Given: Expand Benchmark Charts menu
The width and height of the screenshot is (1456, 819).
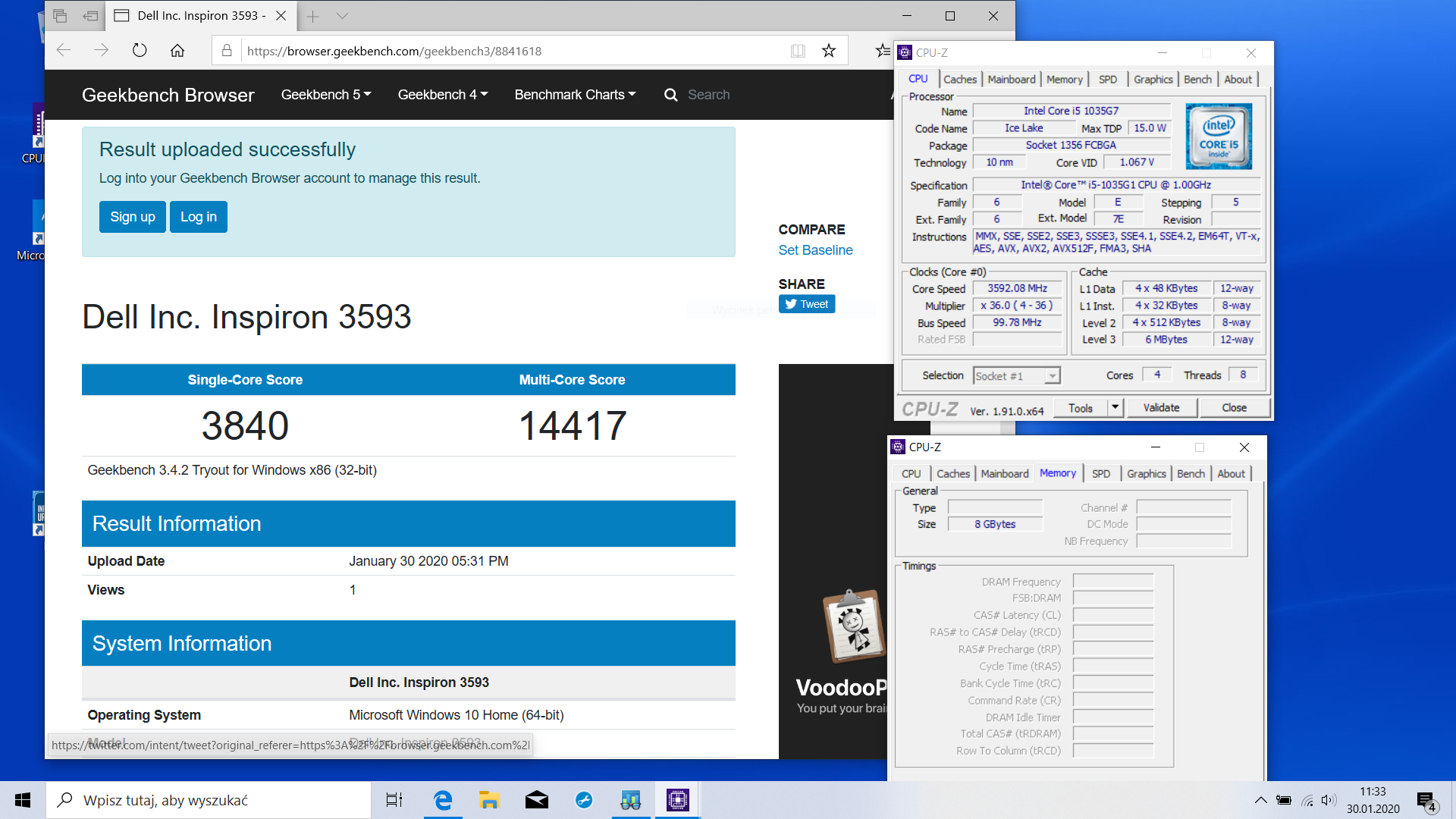Looking at the screenshot, I should 575,95.
